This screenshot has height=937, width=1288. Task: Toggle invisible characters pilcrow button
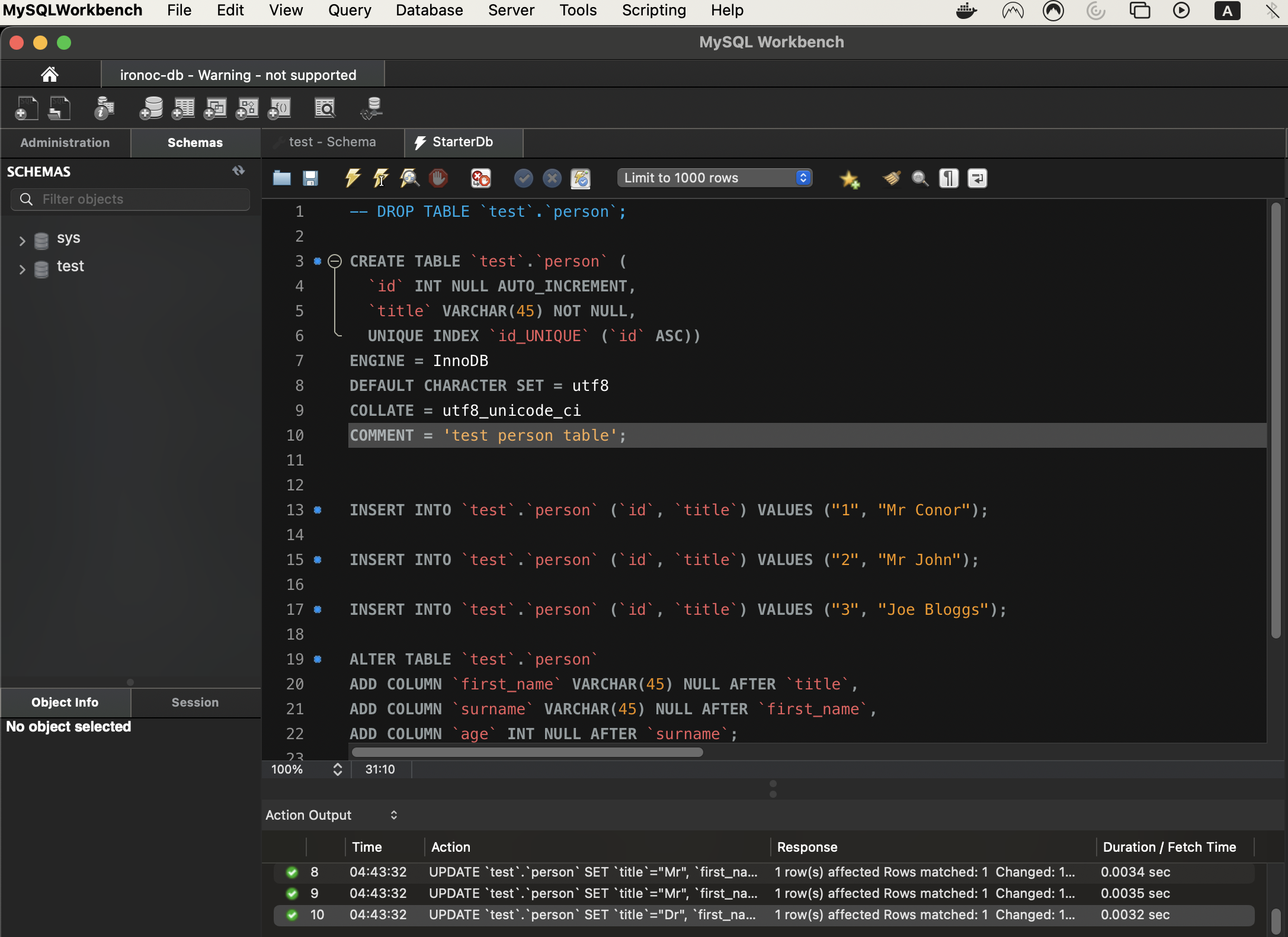click(x=949, y=178)
